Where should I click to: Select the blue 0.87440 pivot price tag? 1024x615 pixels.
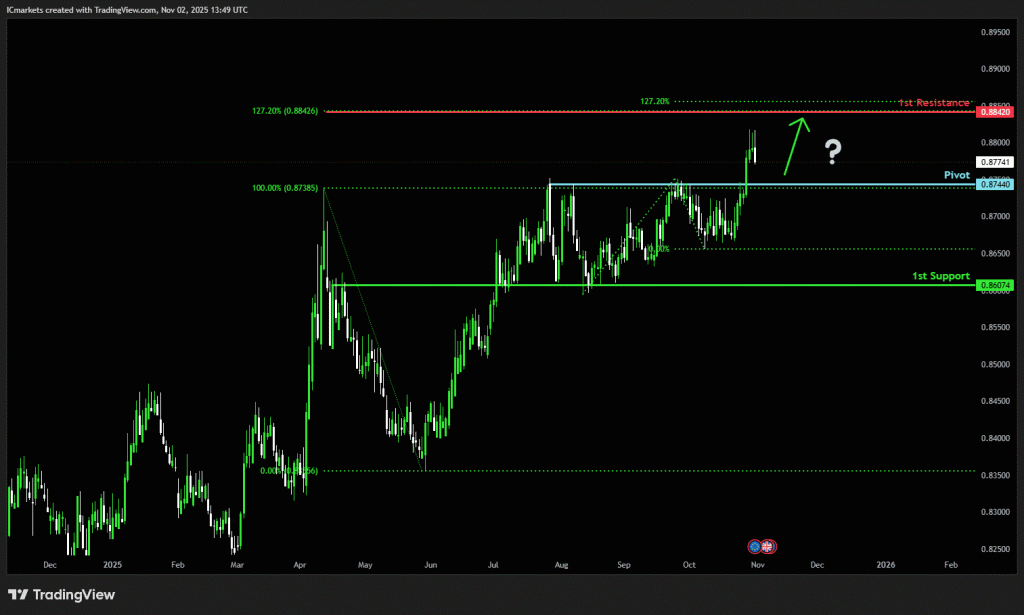coord(995,185)
